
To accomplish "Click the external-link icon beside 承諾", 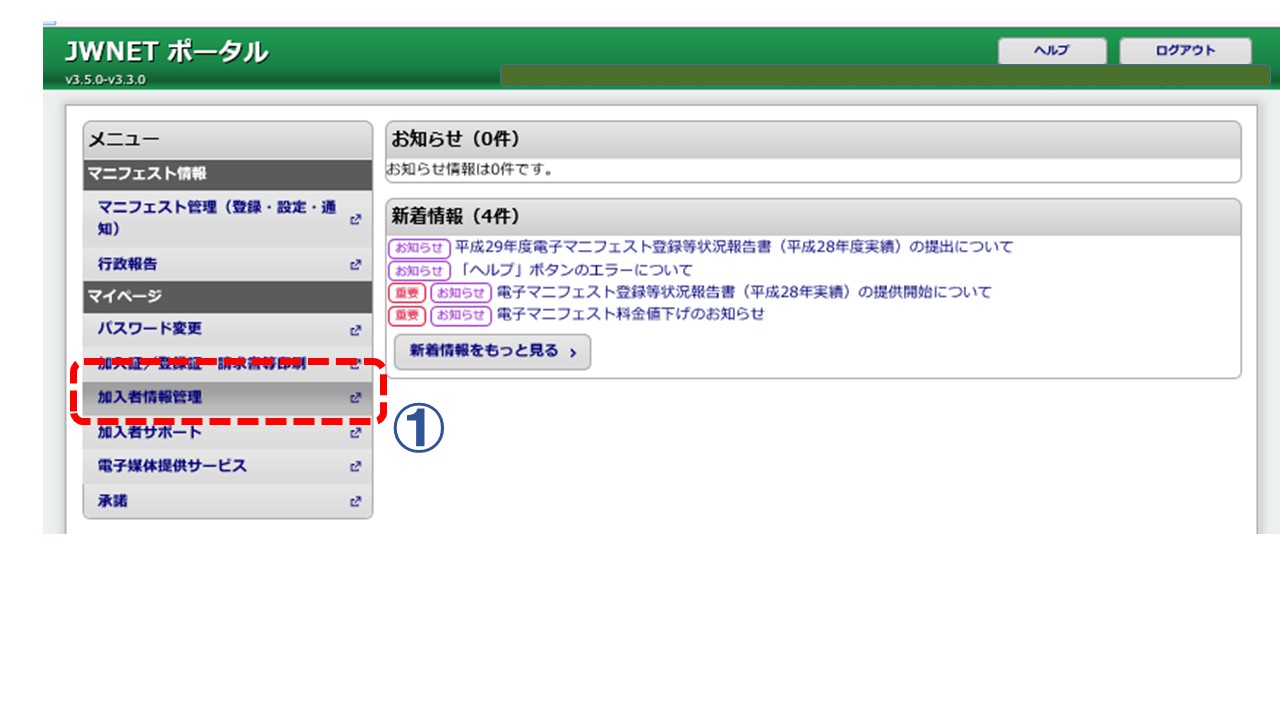I will pyautogui.click(x=355, y=502).
